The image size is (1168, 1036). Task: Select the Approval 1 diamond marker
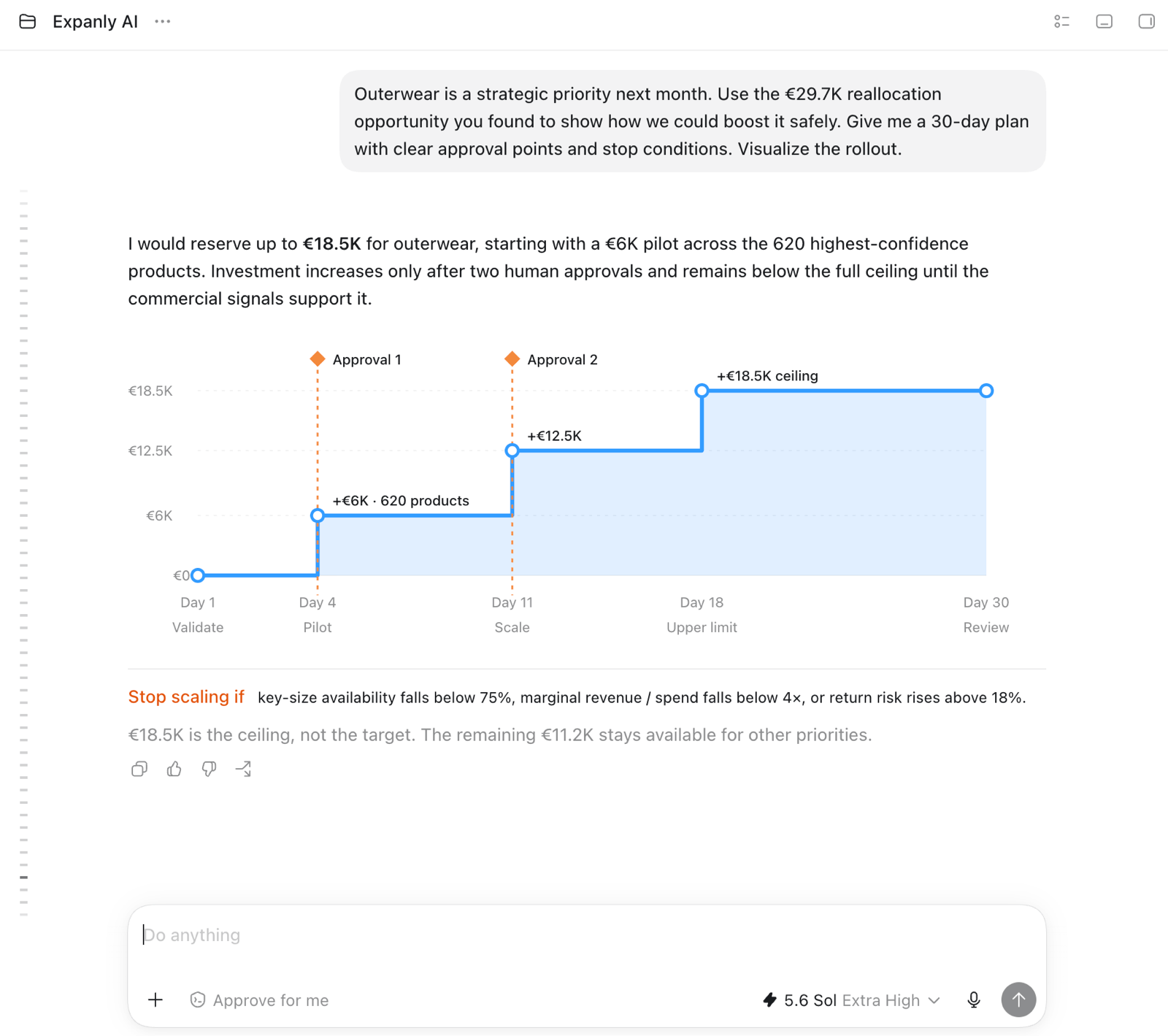tap(318, 359)
